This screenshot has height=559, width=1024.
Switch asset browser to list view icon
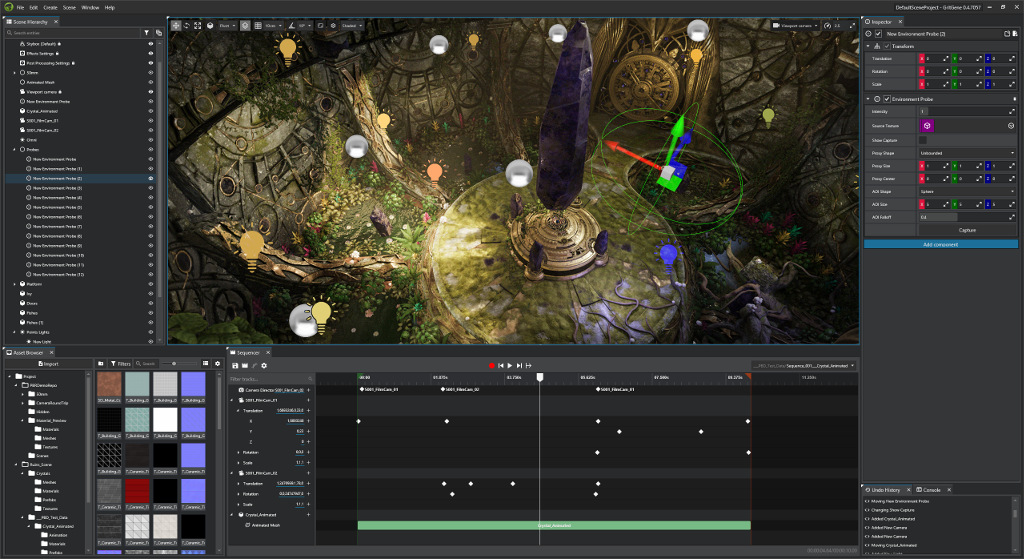205,363
